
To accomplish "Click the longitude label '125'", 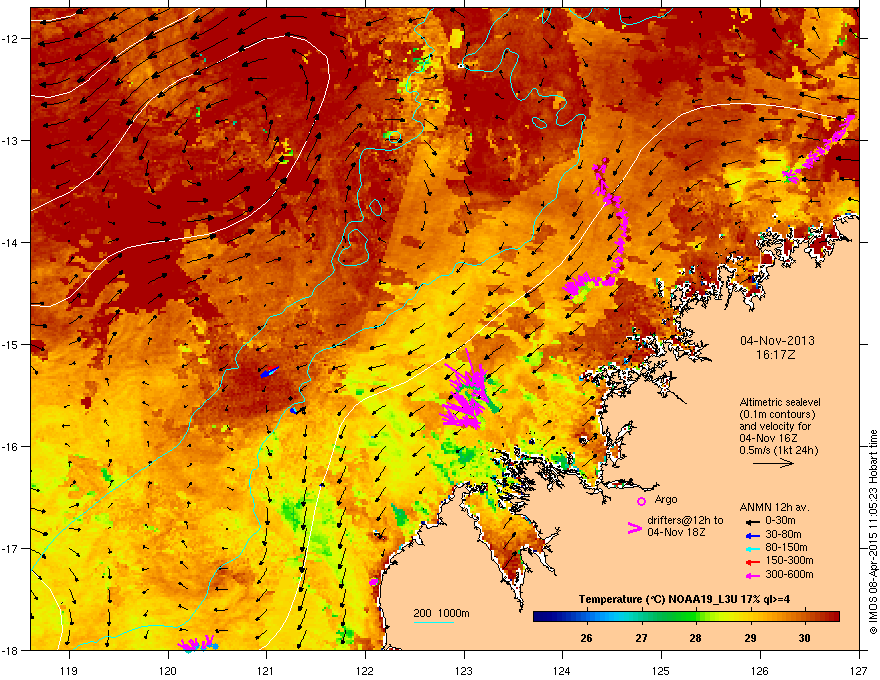I will [661, 670].
